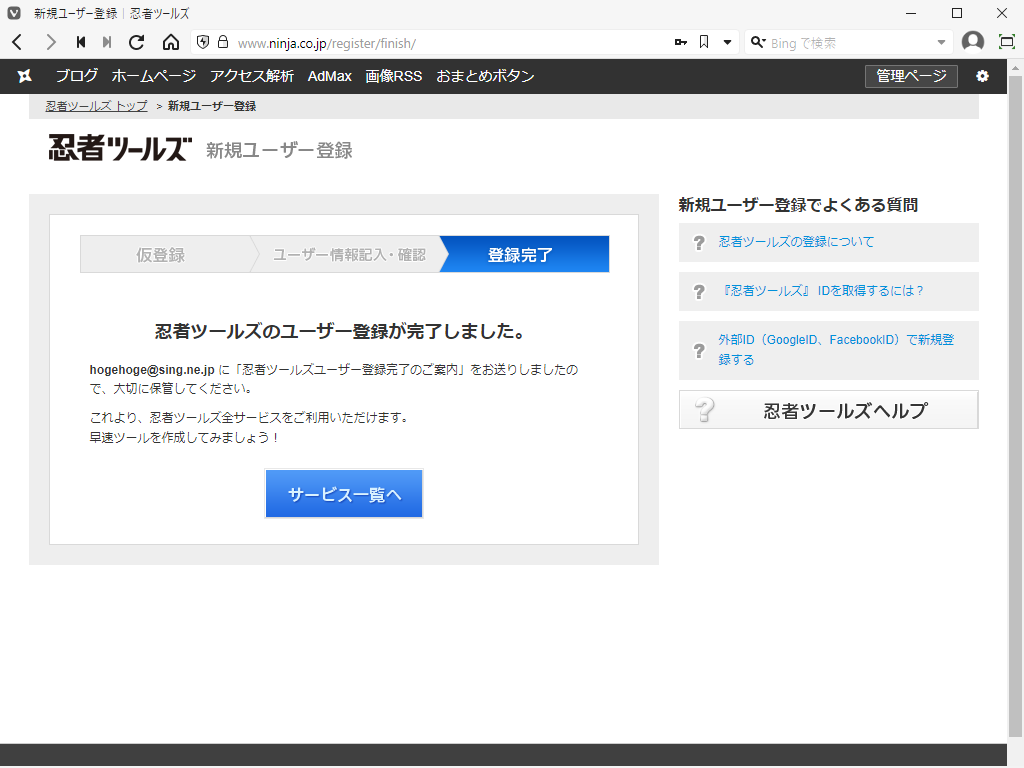Click the page capture icon
Viewport: 1024px width, 768px height.
(1007, 42)
